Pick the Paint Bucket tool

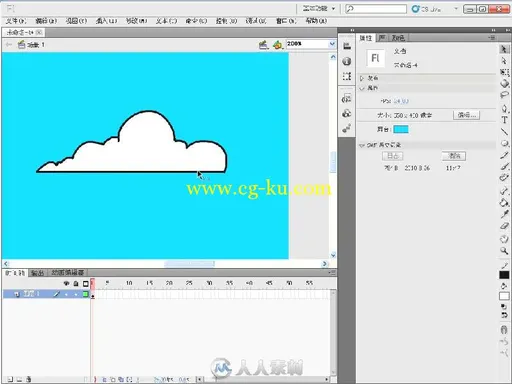pyautogui.click(x=504, y=202)
